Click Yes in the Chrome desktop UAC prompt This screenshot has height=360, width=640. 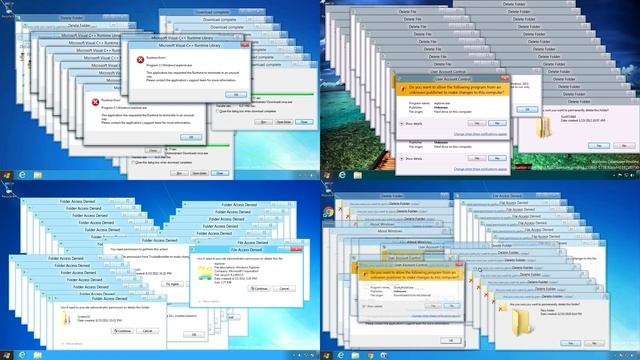click(433, 306)
